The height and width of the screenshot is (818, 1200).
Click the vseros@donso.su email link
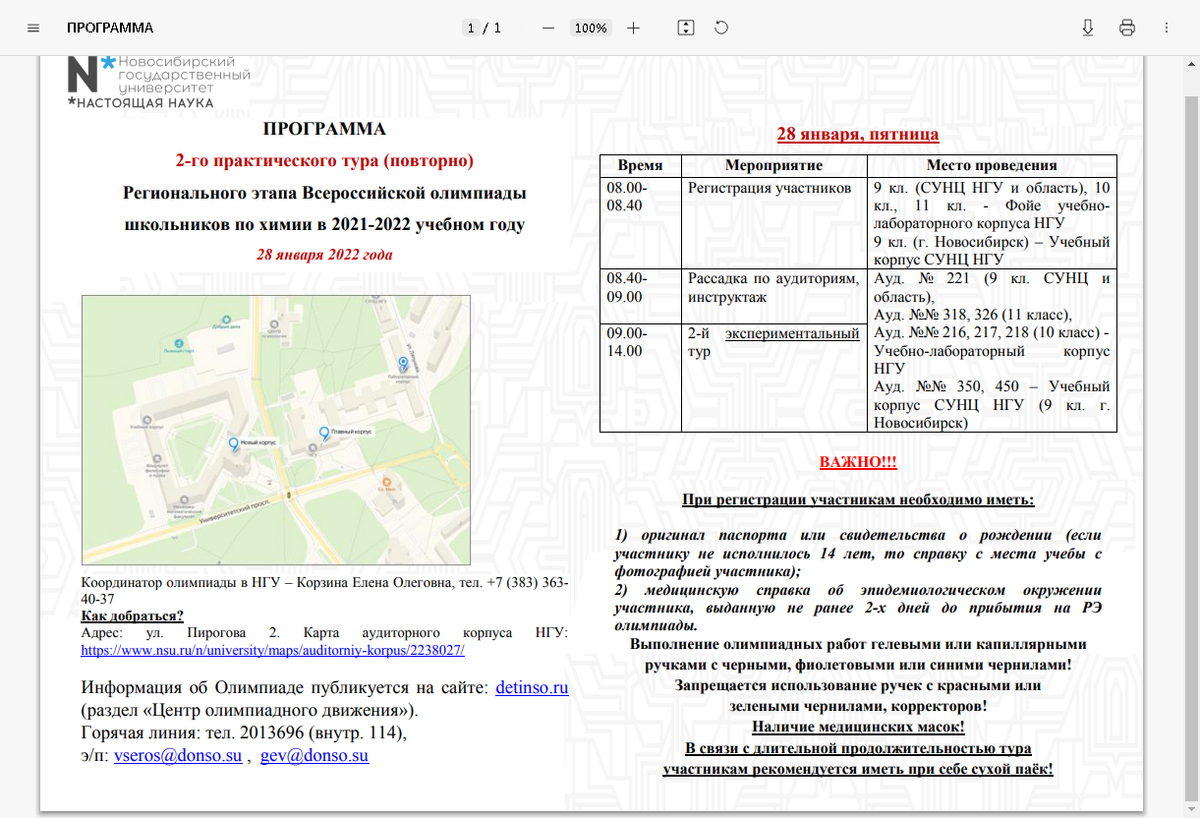(x=178, y=756)
